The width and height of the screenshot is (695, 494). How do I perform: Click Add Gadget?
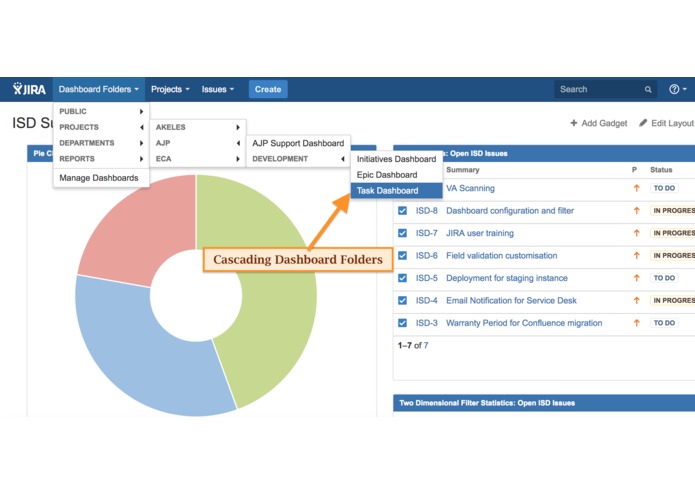pyautogui.click(x=598, y=123)
